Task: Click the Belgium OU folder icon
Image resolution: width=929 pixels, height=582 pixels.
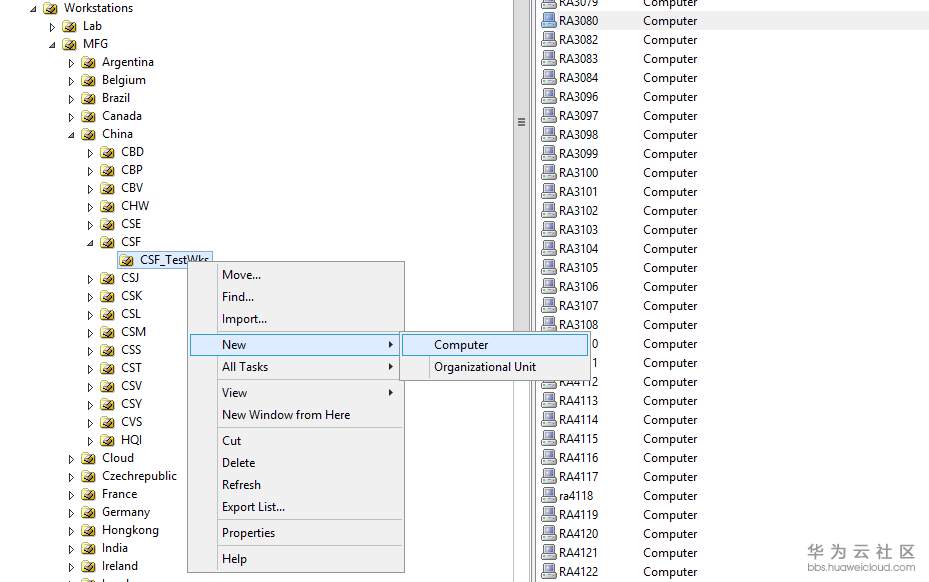Action: pyautogui.click(x=88, y=80)
